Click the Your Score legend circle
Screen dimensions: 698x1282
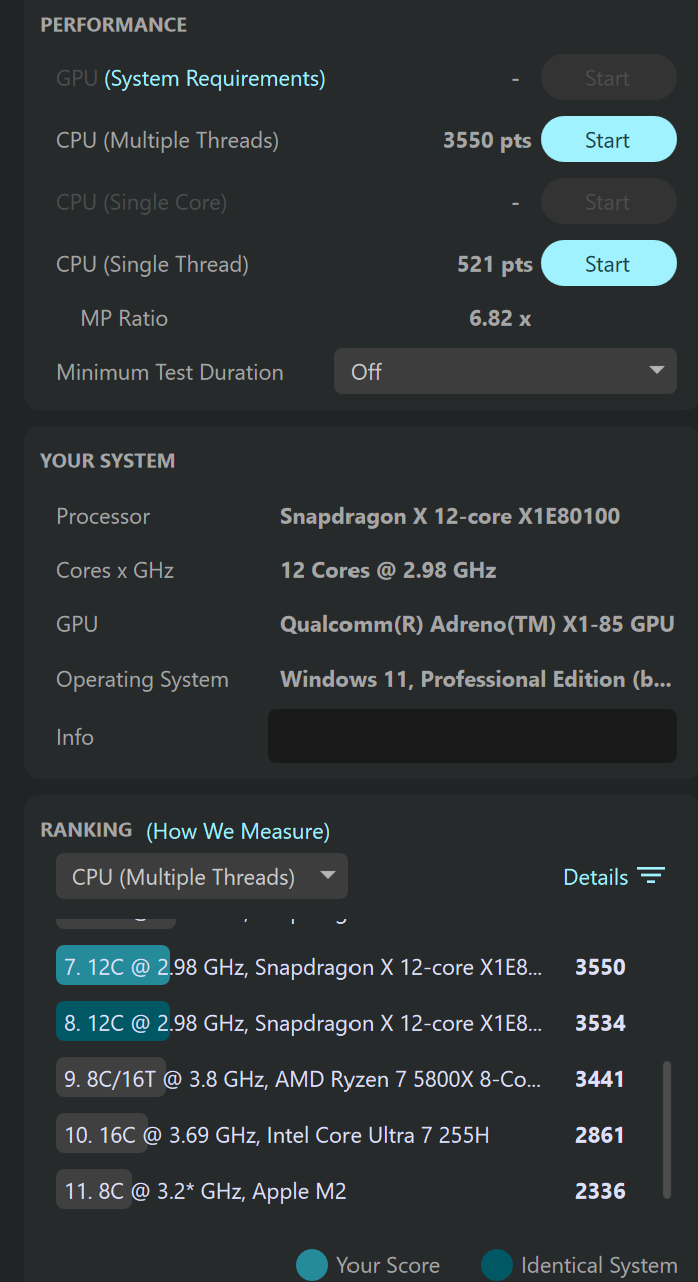[x=312, y=1265]
